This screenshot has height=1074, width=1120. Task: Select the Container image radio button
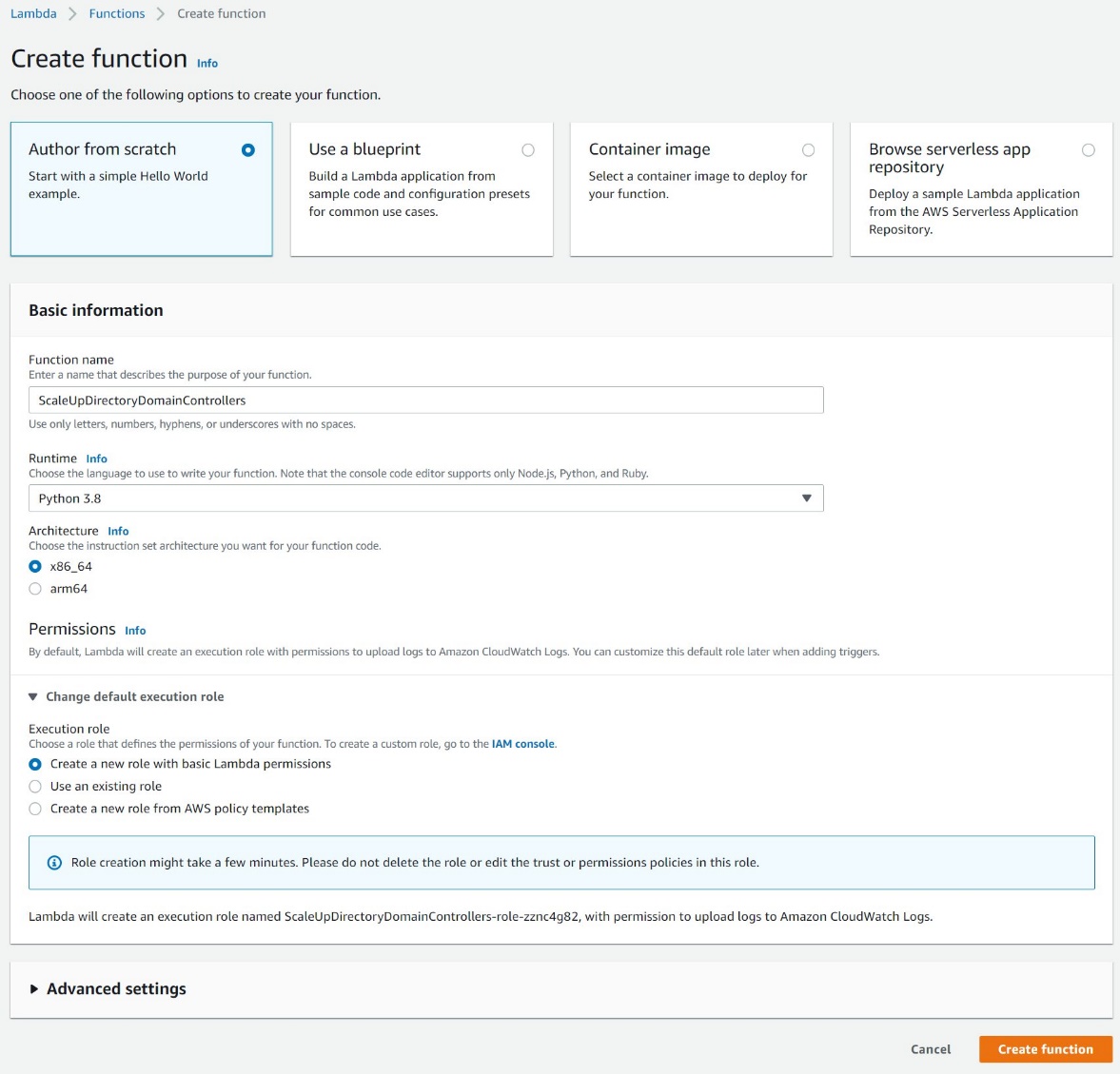point(808,150)
